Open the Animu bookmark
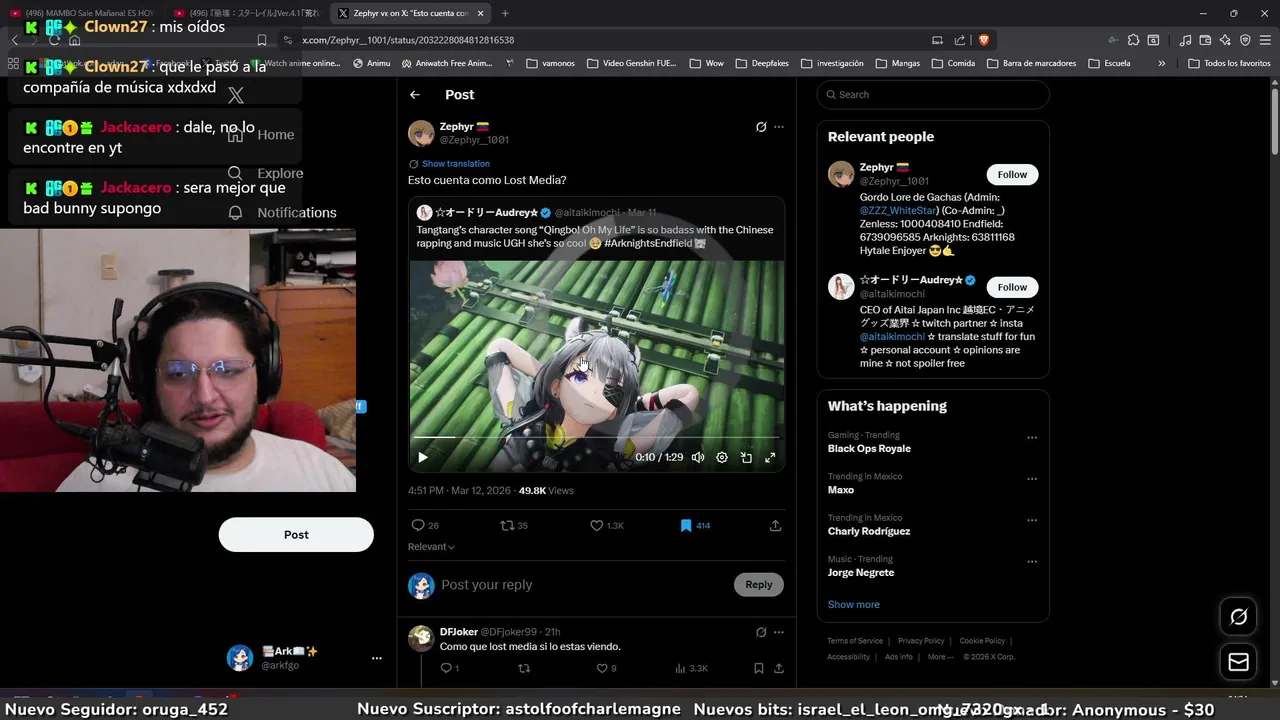The image size is (1280, 720). (x=372, y=63)
